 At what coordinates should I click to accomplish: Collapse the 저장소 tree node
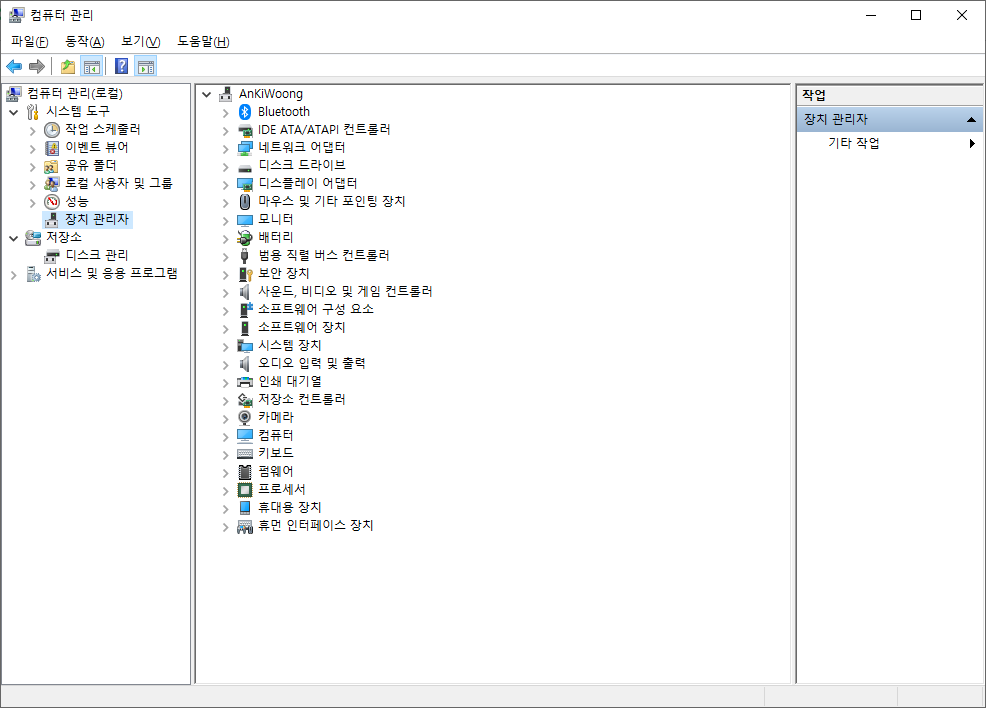[13, 238]
